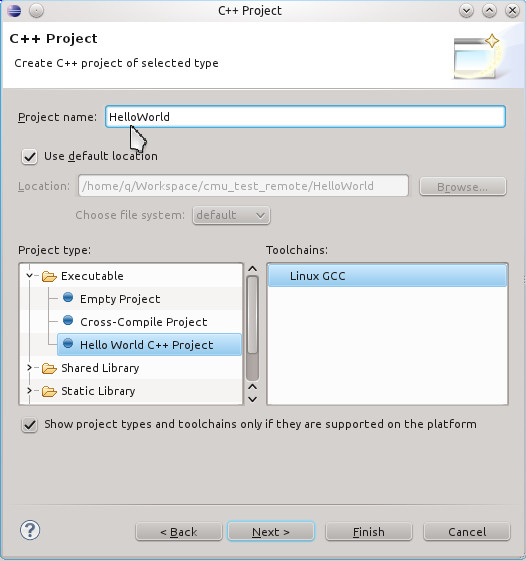Click the help question mark icon
The image size is (526, 561).
click(x=30, y=530)
